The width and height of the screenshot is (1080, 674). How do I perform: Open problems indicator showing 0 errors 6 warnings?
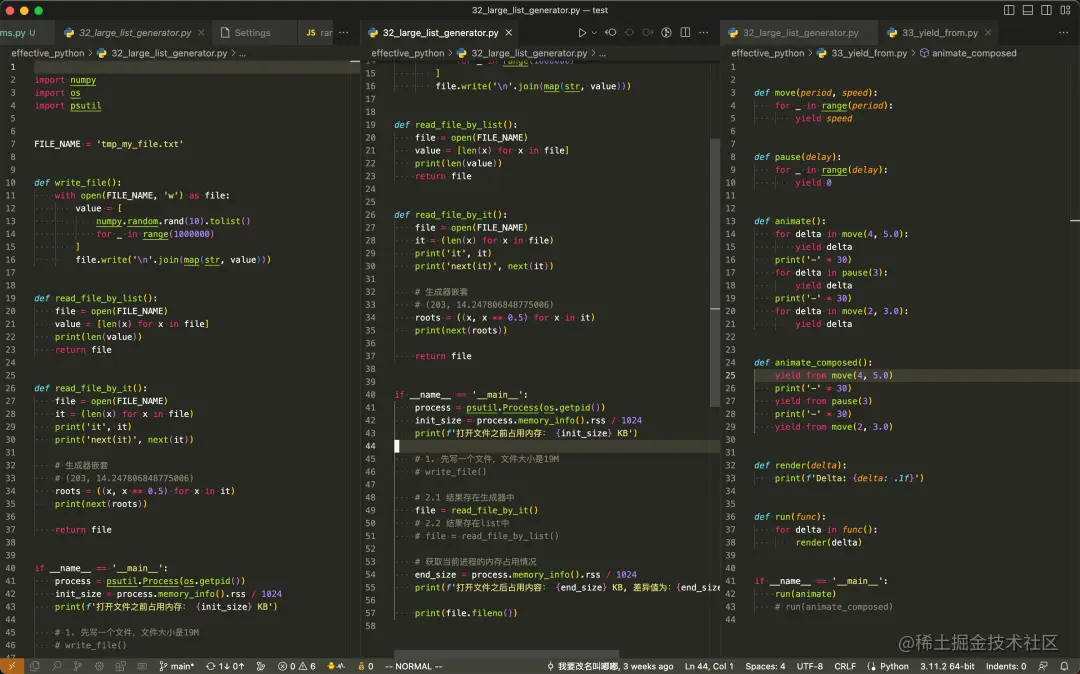[297, 666]
